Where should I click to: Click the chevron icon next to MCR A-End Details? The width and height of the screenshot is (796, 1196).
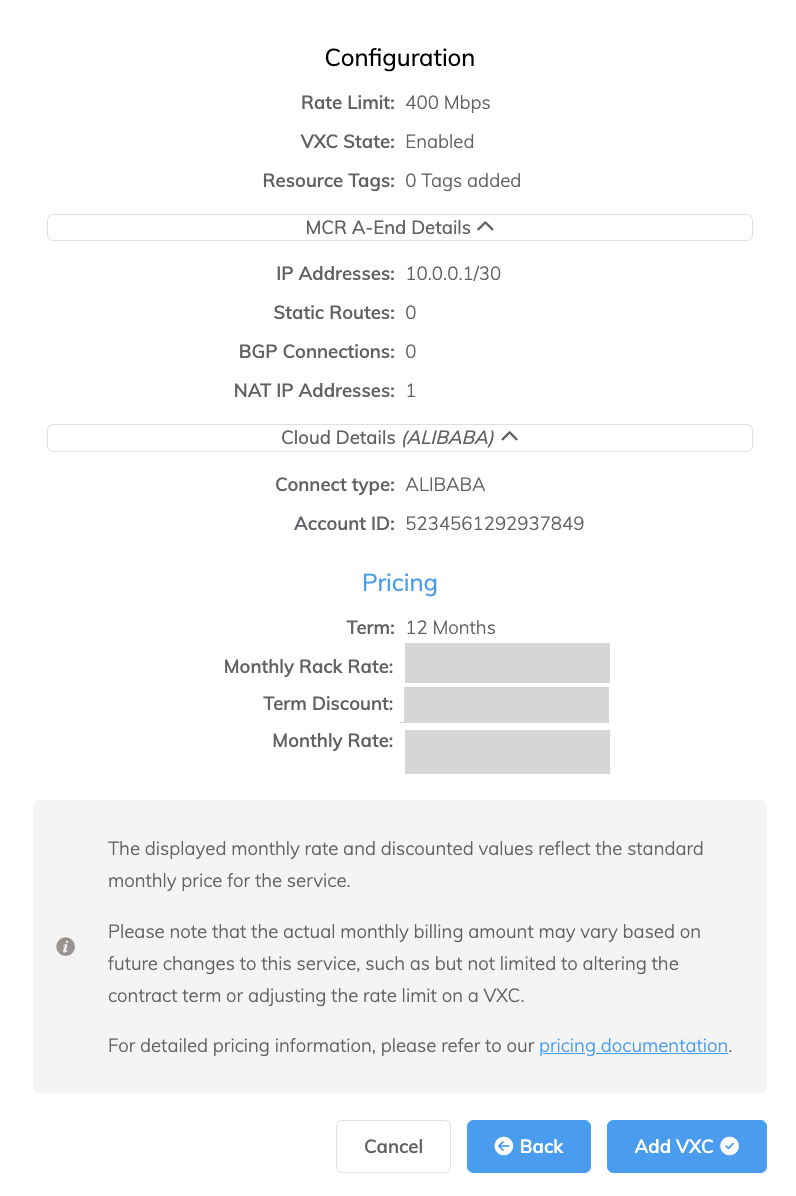(x=486, y=227)
